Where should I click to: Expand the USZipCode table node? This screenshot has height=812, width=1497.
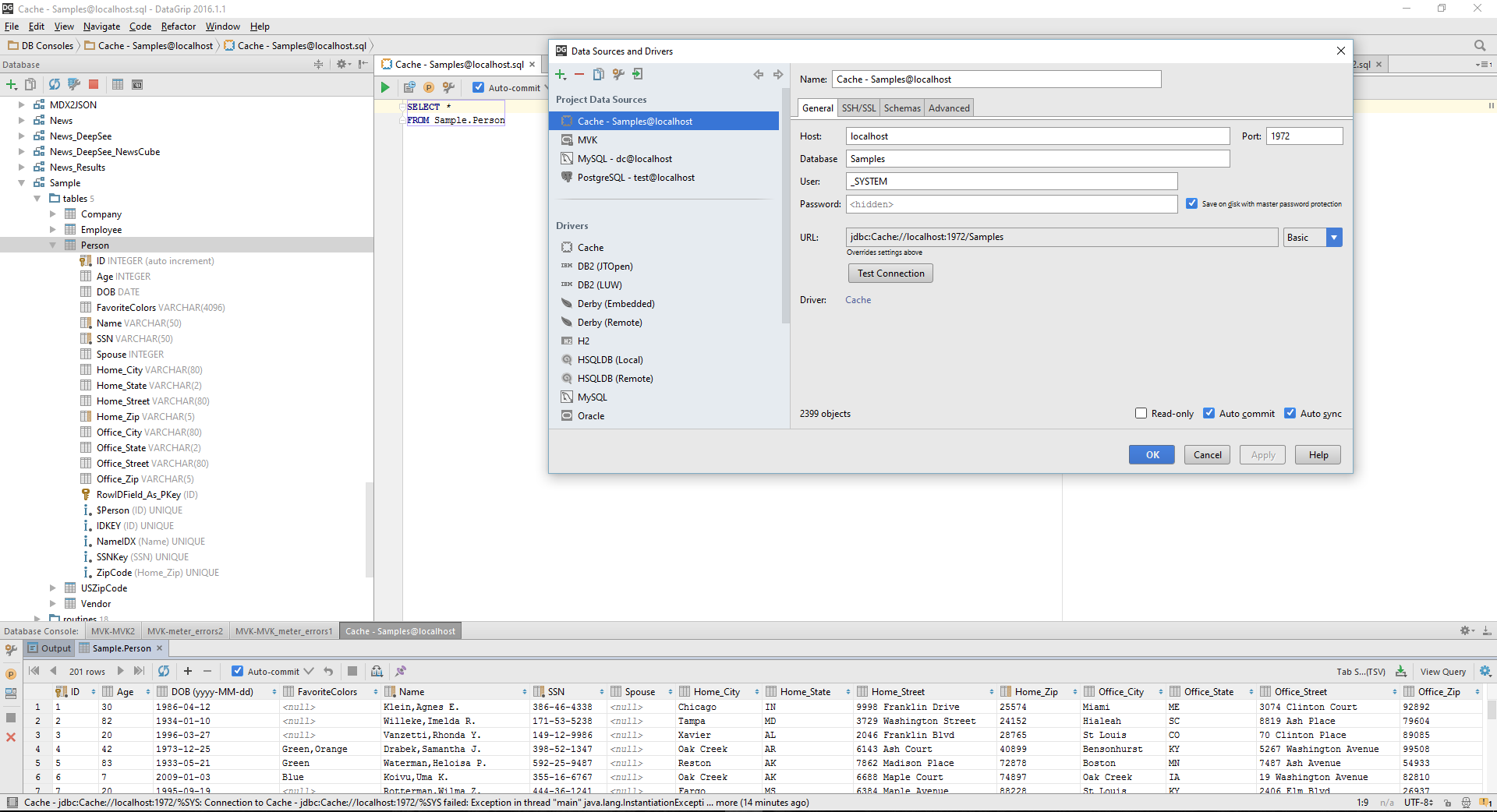click(52, 588)
